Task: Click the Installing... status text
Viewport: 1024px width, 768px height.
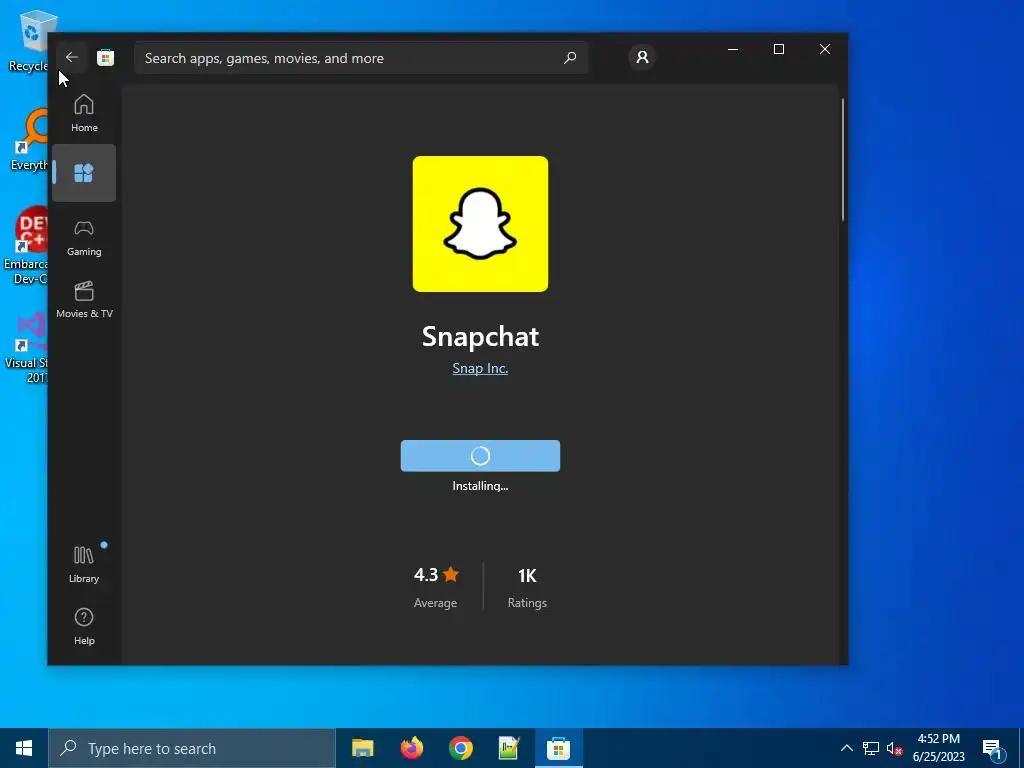Action: (480, 486)
